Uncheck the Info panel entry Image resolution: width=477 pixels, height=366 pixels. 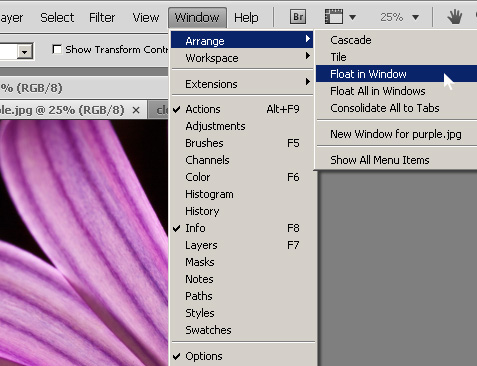coord(242,228)
